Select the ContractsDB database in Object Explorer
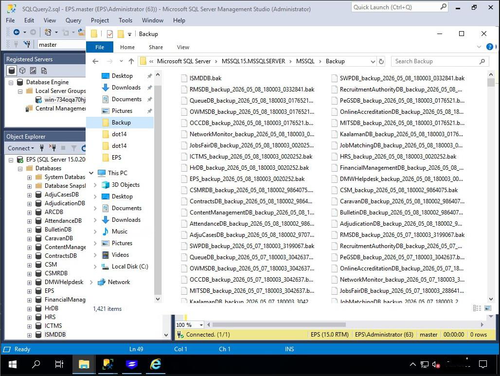The image size is (500, 376). tap(61, 256)
